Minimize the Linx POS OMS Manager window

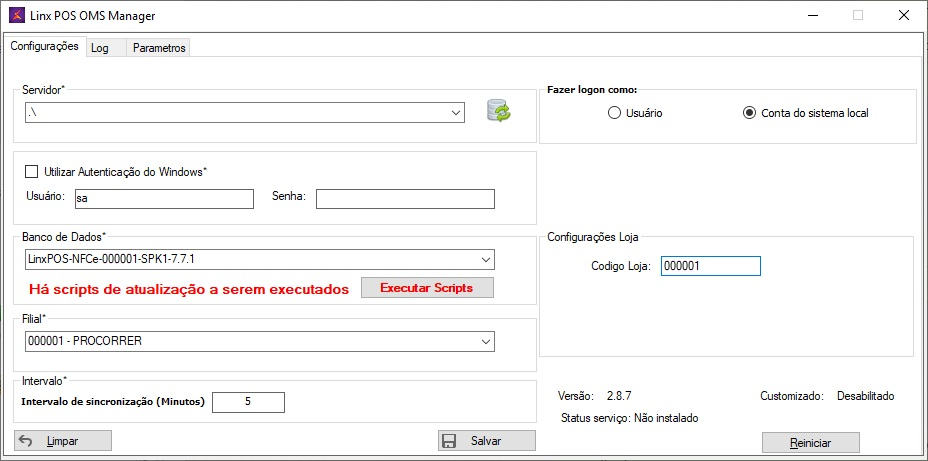(811, 15)
